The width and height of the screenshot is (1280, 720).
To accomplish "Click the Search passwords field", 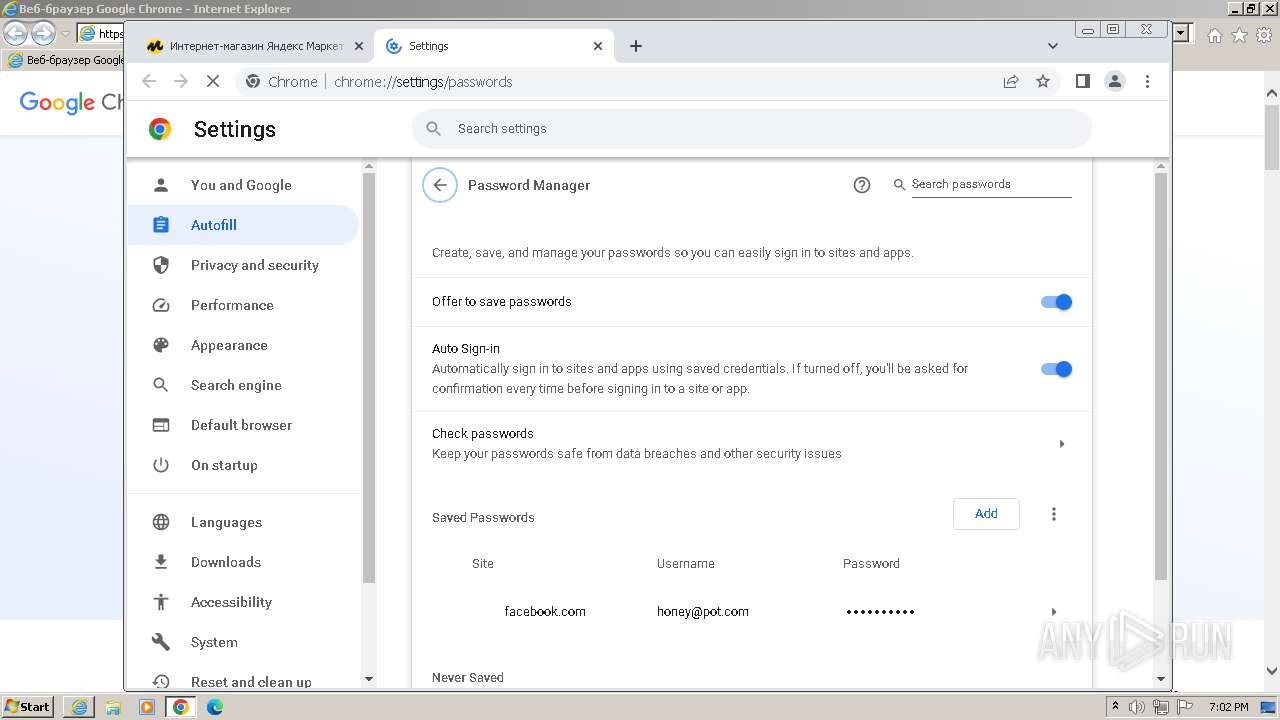I will click(990, 184).
